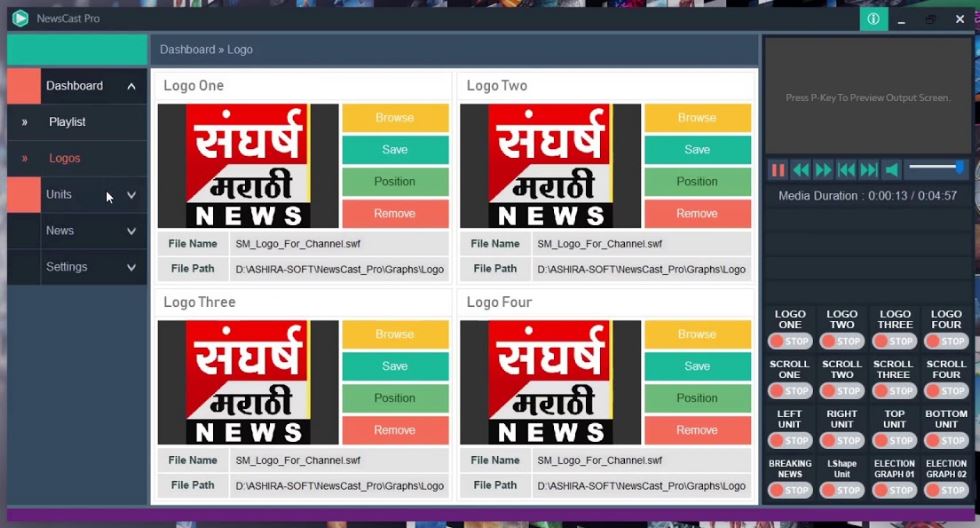
Task: Toggle LOGO THREE stop switch
Action: [894, 341]
